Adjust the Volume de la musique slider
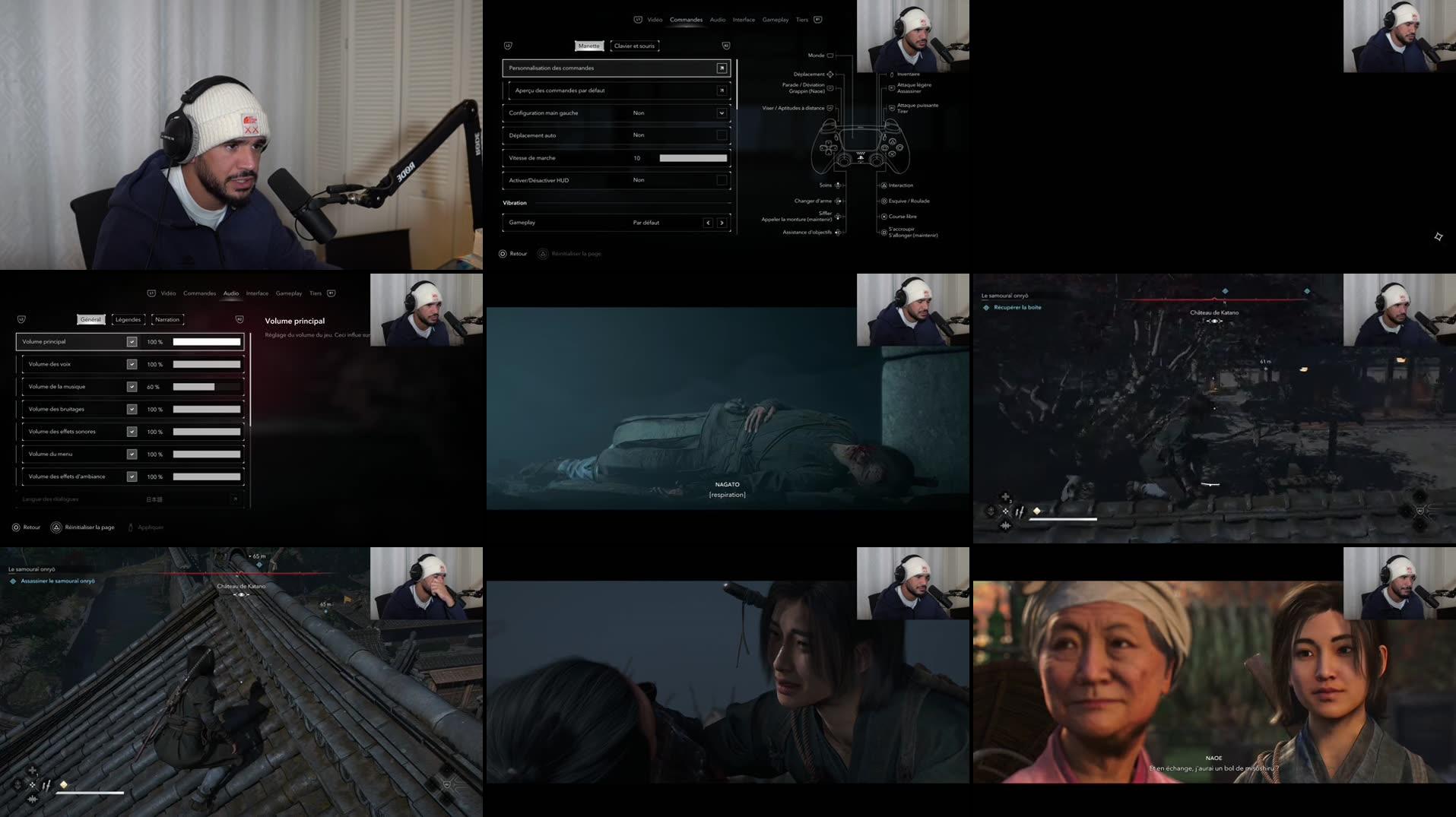The height and width of the screenshot is (817, 1456). coord(207,387)
